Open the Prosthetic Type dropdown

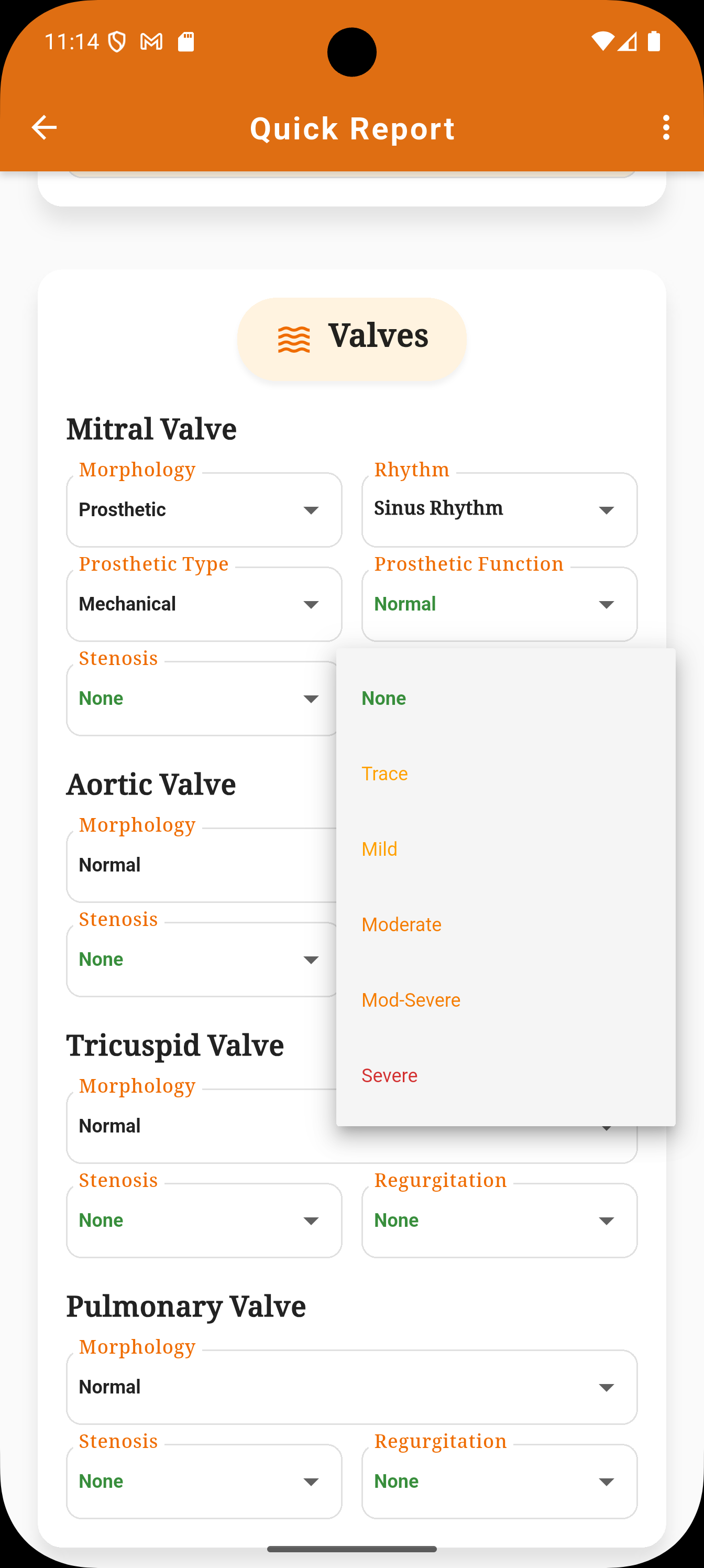point(204,604)
